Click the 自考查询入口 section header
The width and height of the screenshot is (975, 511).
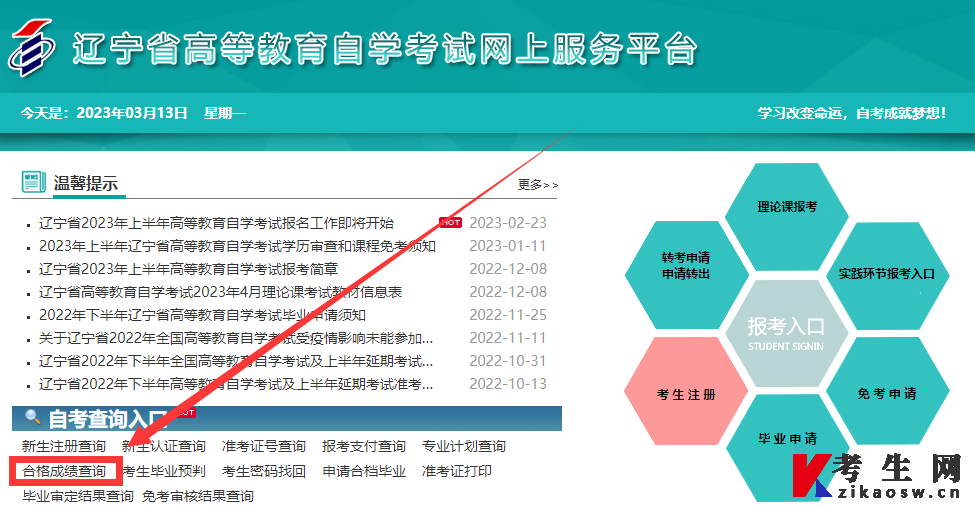pos(287,418)
